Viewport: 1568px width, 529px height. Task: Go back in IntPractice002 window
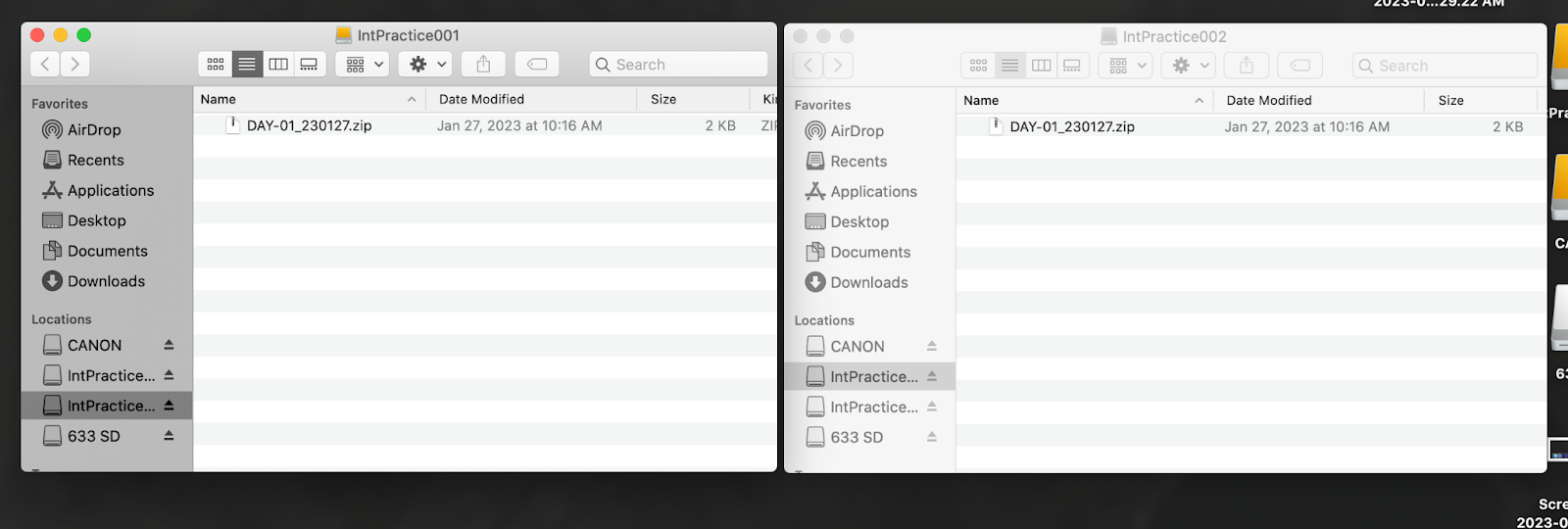click(808, 66)
